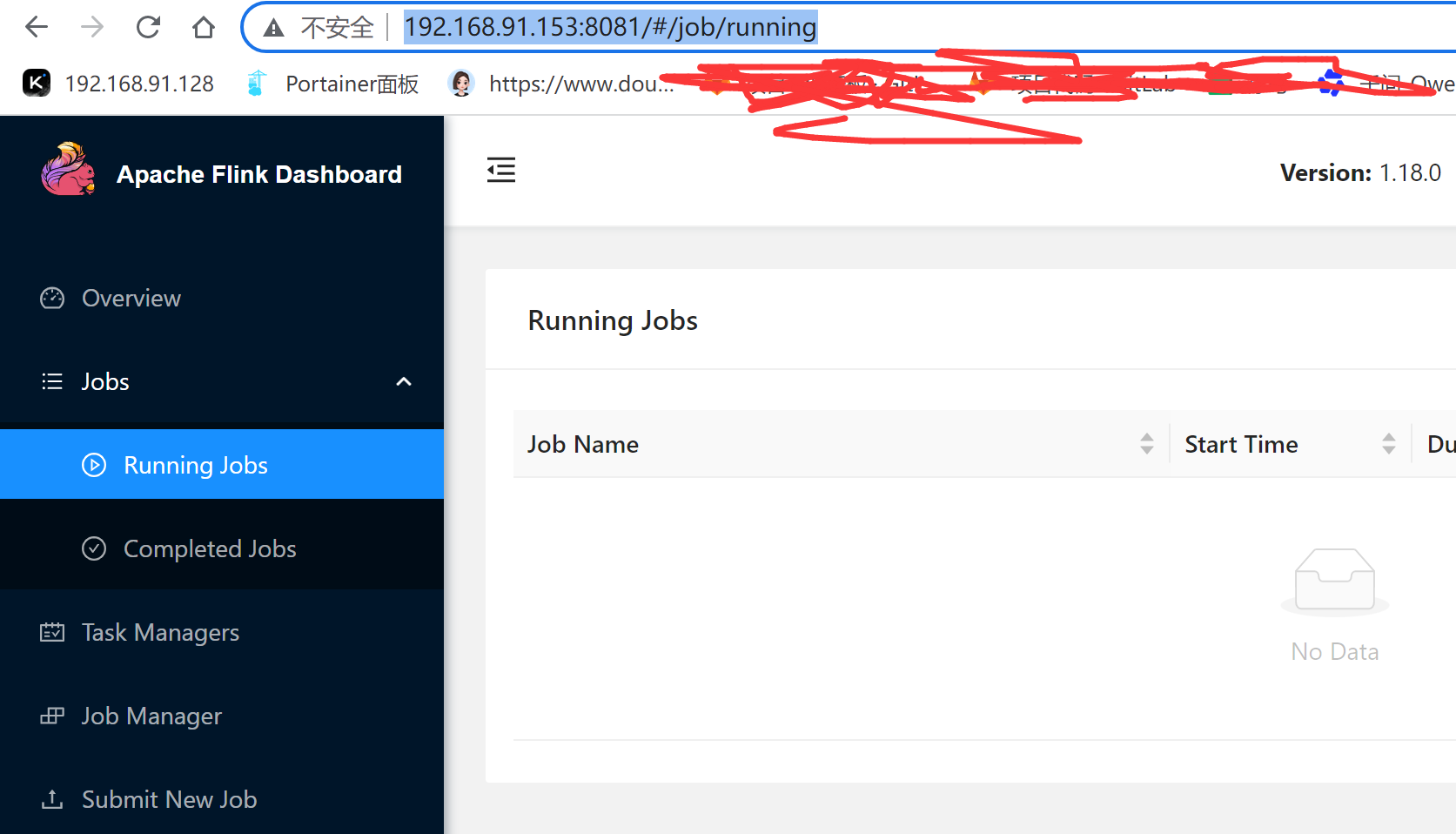Image resolution: width=1456 pixels, height=834 pixels.
Task: Click the No Data placeholder text
Action: [1335, 652]
